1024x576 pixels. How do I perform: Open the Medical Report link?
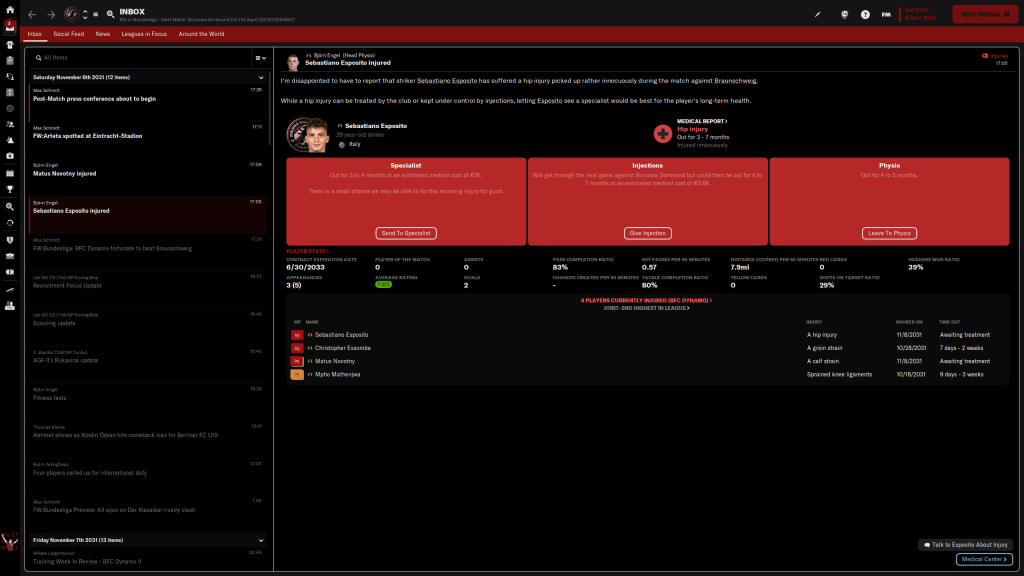(x=702, y=121)
